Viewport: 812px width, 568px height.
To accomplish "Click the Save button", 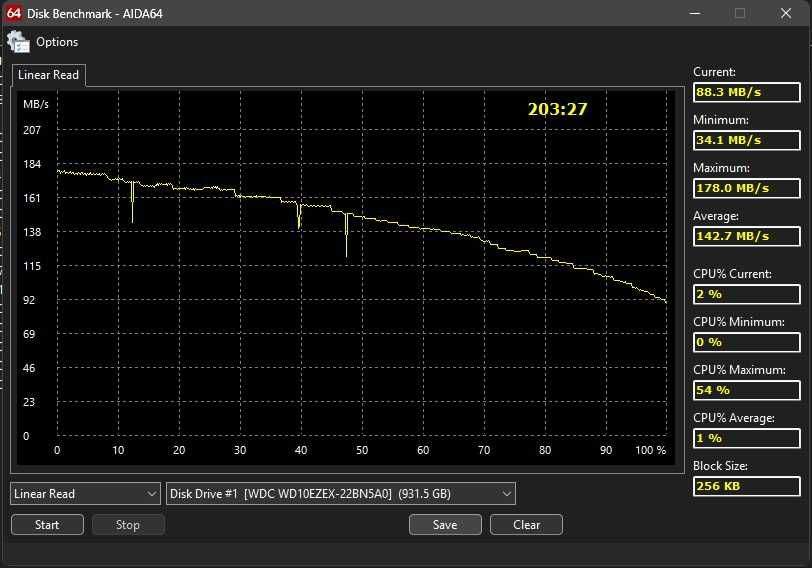I will click(445, 525).
